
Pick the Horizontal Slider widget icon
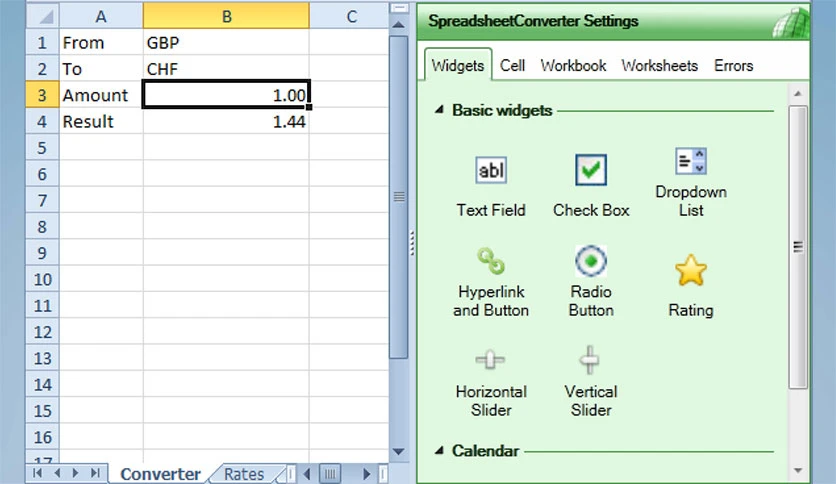(x=491, y=360)
